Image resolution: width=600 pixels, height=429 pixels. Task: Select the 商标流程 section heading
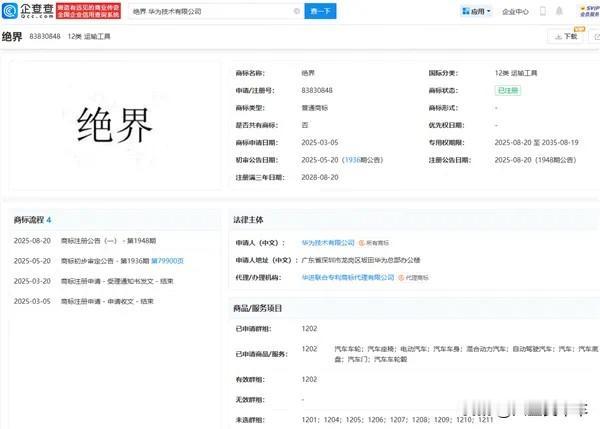point(32,220)
